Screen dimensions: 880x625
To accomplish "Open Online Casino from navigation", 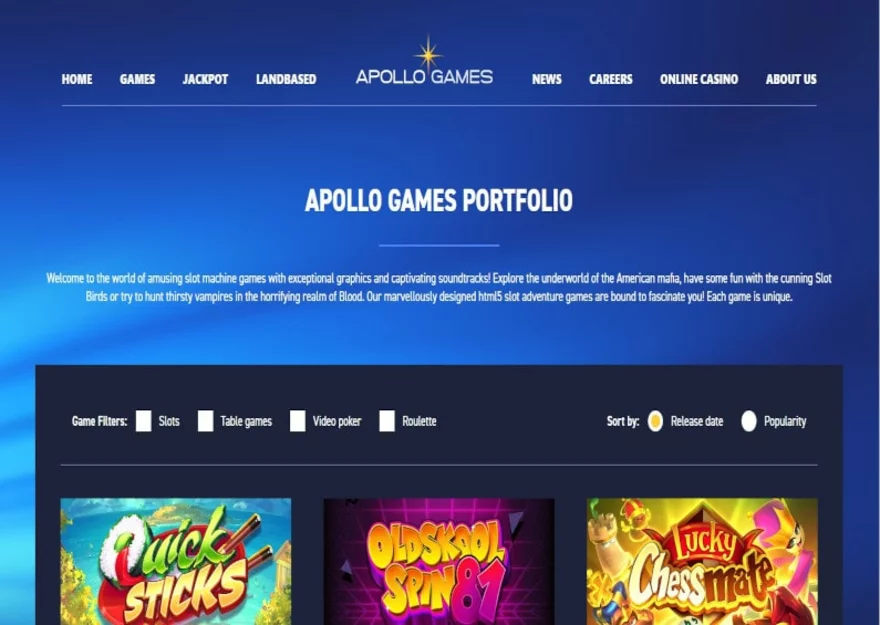I will click(699, 79).
